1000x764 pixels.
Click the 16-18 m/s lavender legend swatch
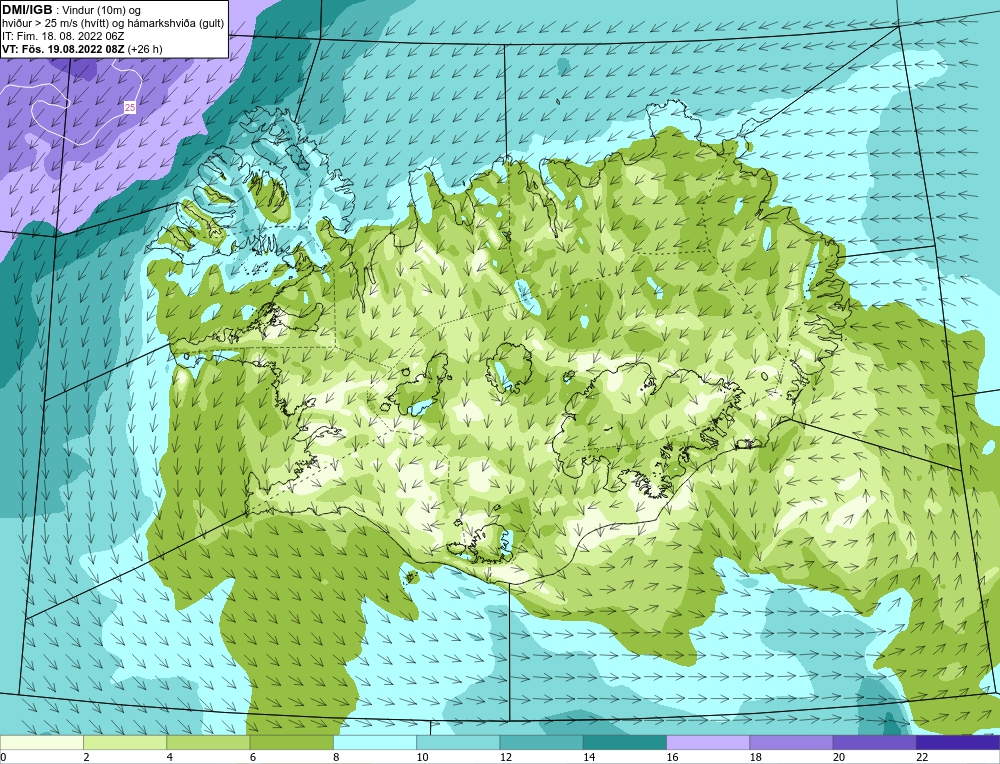pos(708,743)
